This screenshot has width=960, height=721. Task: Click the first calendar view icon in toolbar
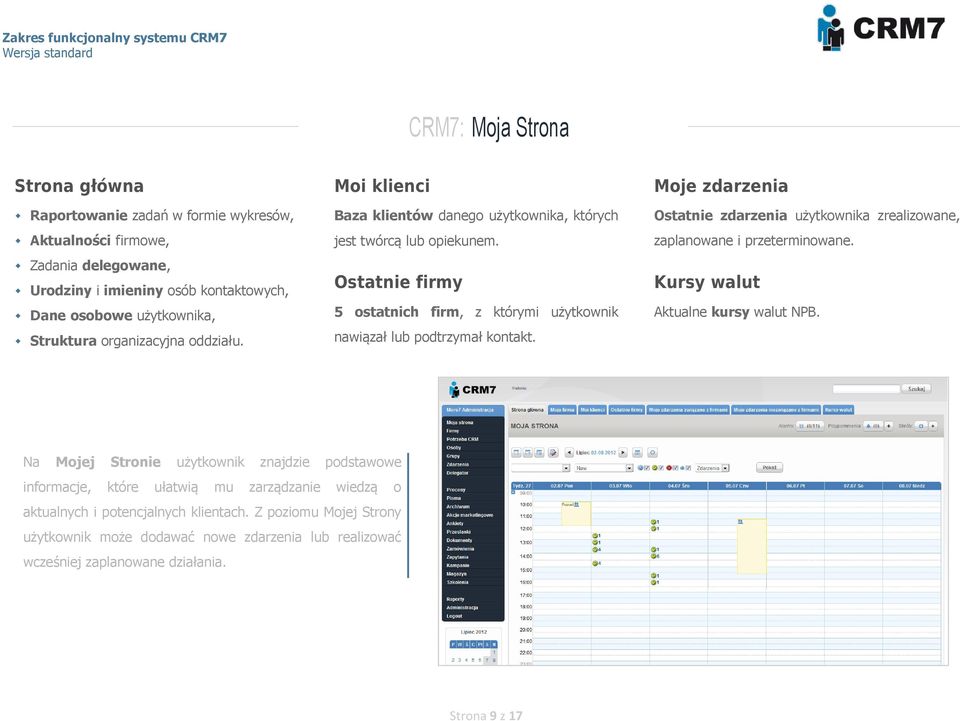point(516,453)
